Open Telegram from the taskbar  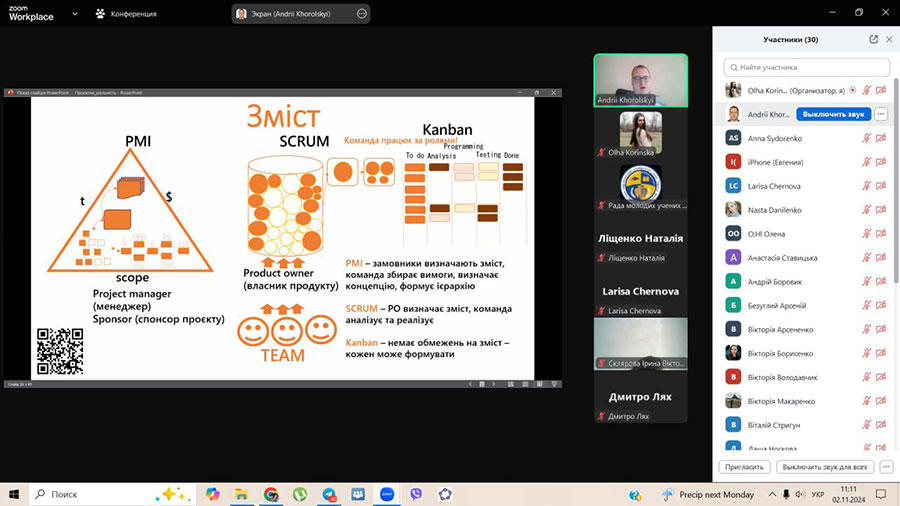pyautogui.click(x=329, y=494)
